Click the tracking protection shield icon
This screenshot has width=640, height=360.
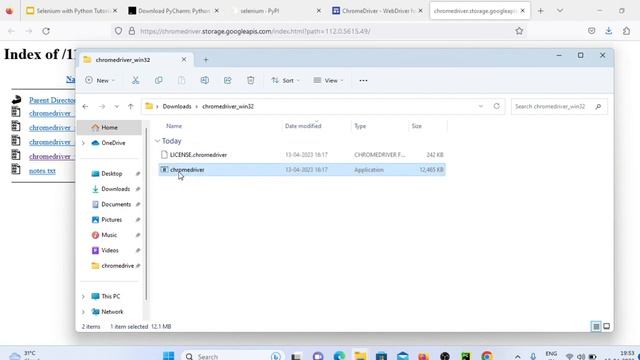[118, 31]
